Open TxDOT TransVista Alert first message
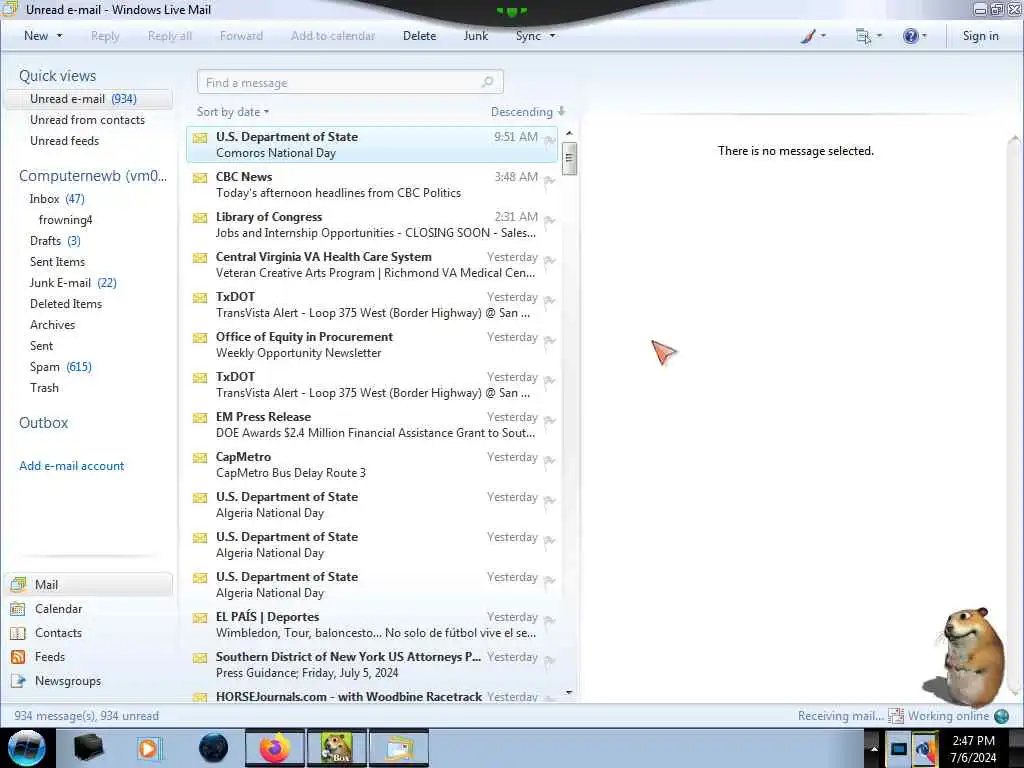1024x768 pixels. click(372, 304)
